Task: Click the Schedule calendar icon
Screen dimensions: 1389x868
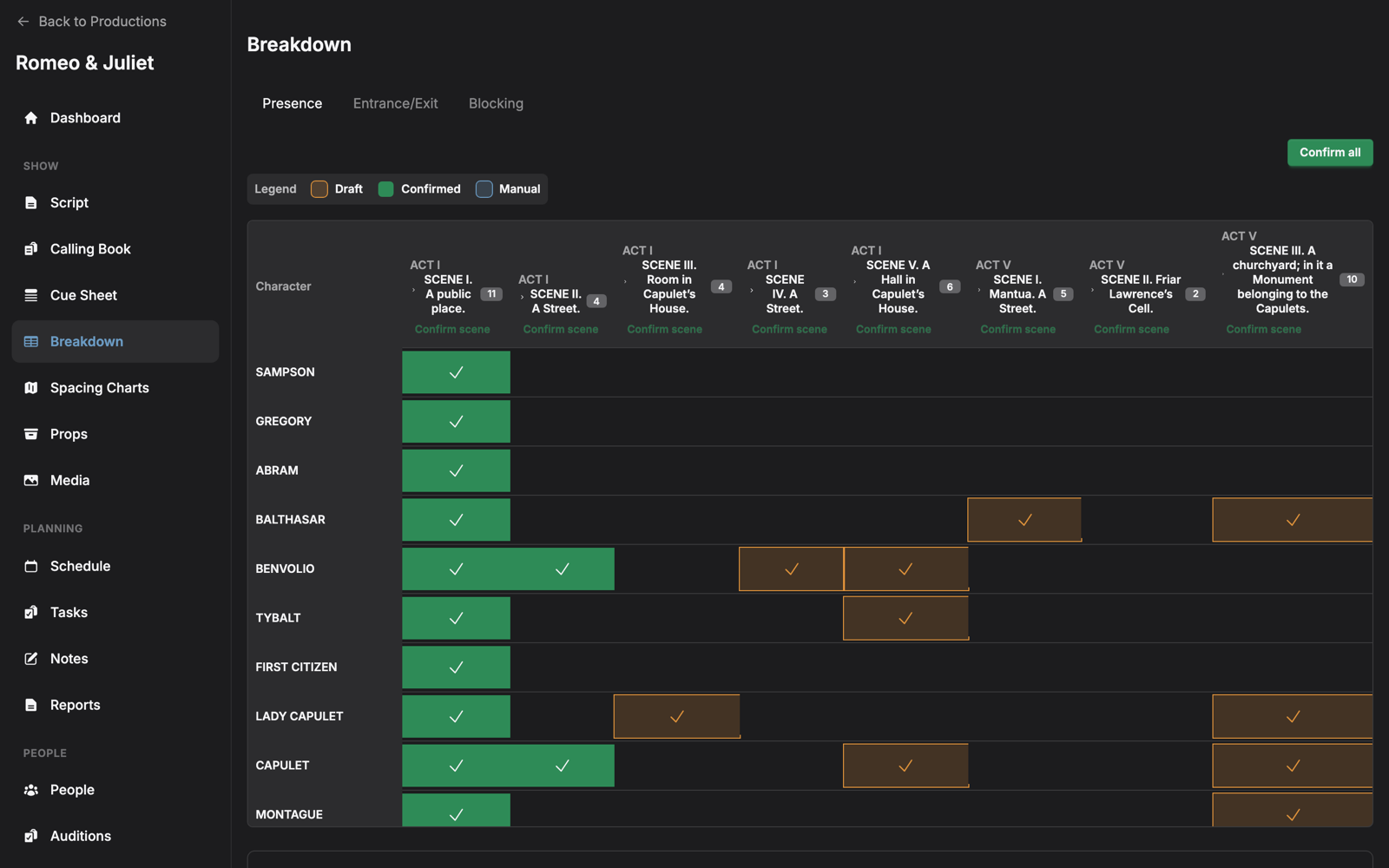Action: pos(31,566)
